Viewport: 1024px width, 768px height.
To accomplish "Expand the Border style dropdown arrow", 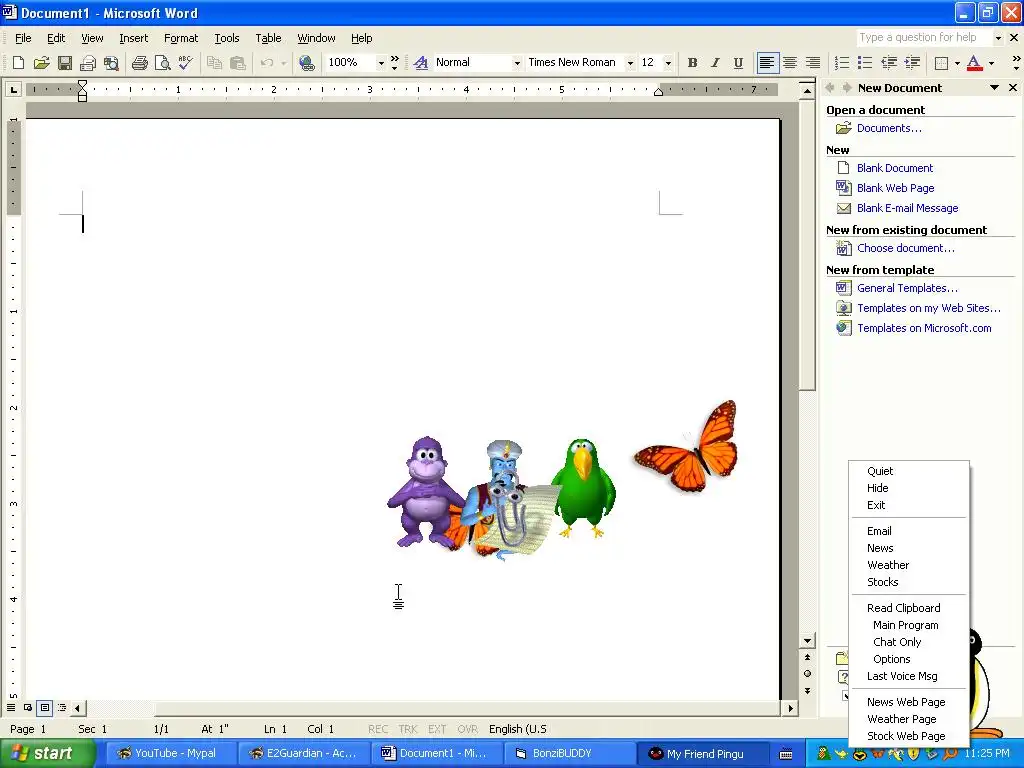I will click(957, 63).
